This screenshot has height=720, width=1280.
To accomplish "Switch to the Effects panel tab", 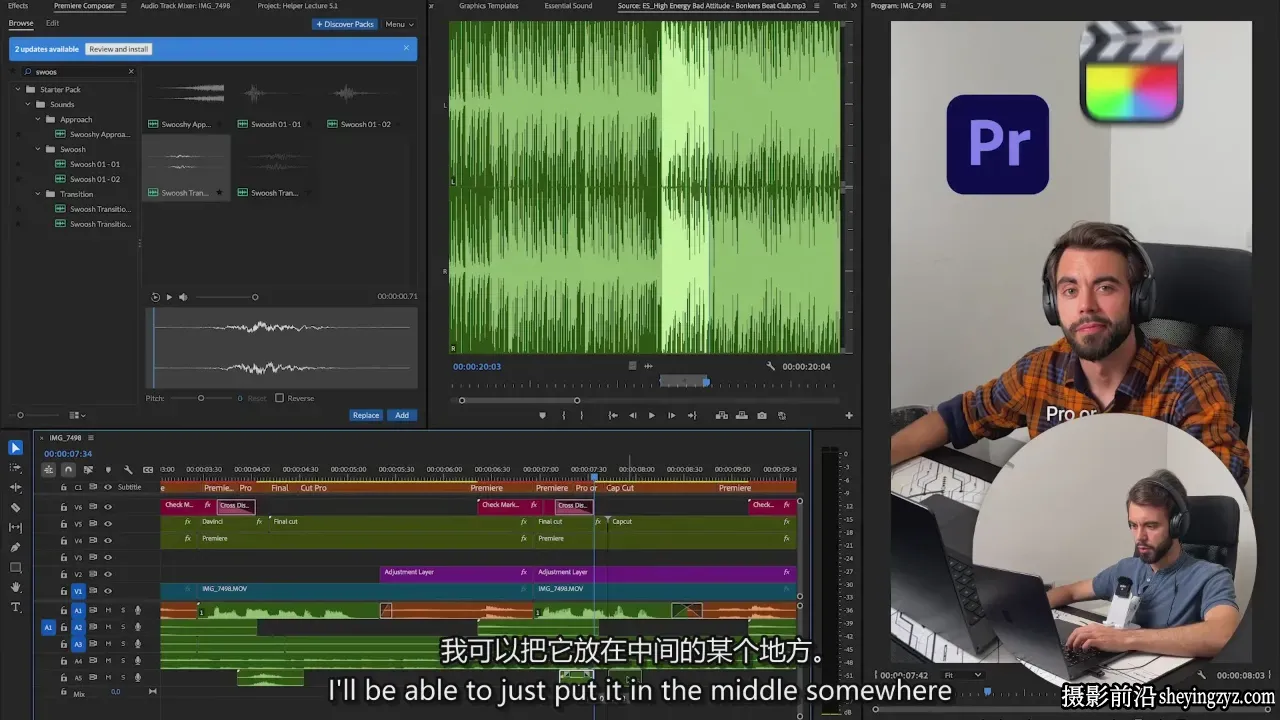I will 18,6.
